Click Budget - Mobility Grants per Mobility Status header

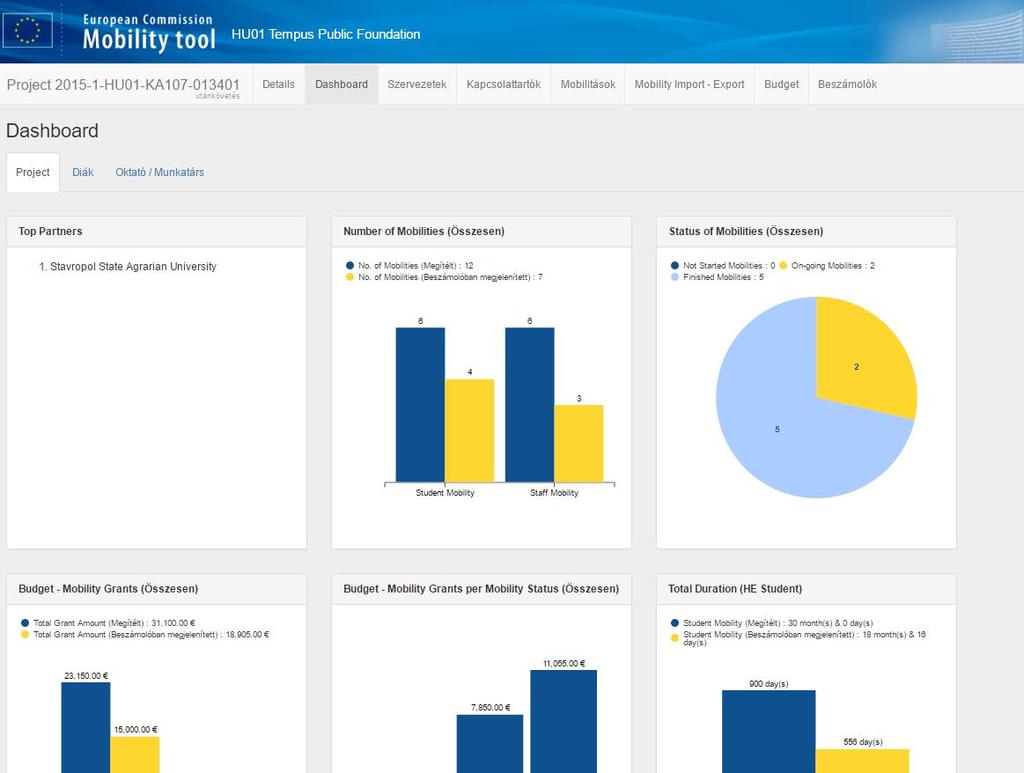tap(481, 589)
